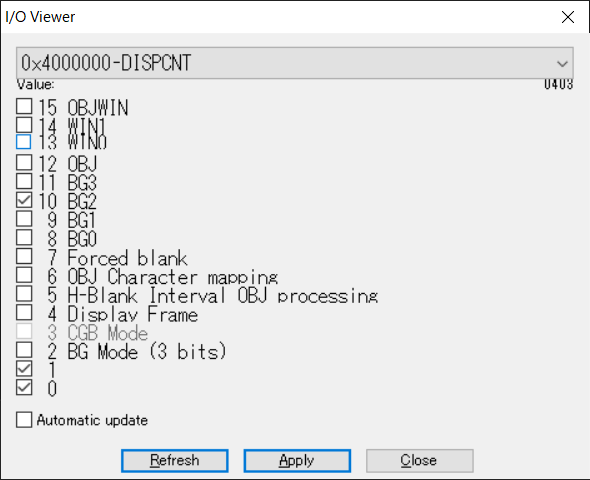
Task: Click the Close button
Action: tap(420, 460)
